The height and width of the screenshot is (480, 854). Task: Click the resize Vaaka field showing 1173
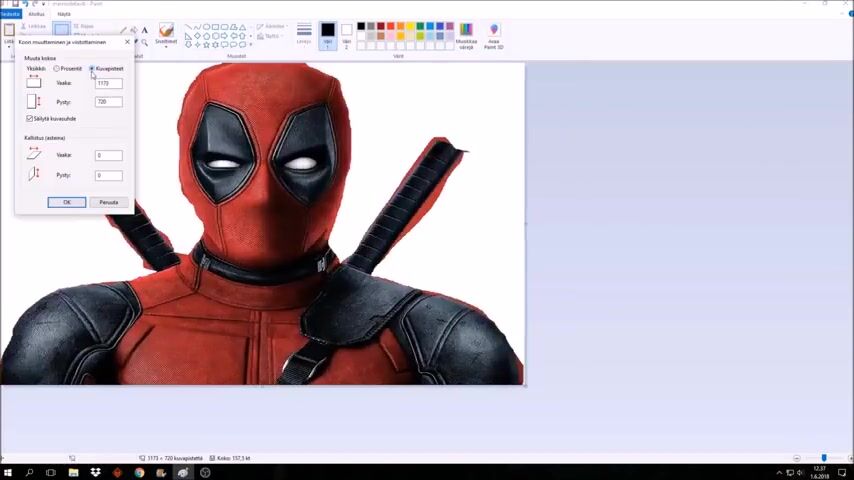108,83
